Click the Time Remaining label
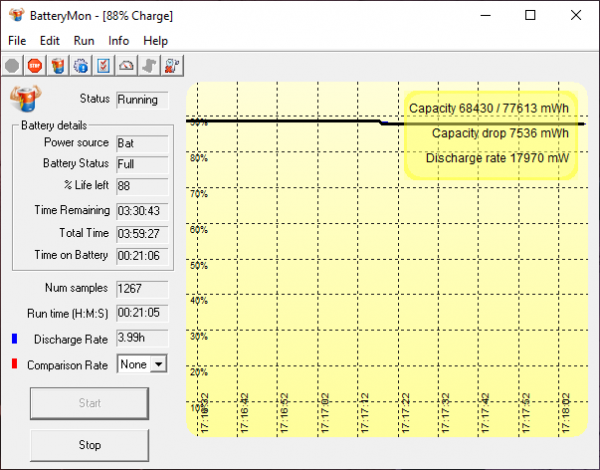The height and width of the screenshot is (470, 600). 72,210
